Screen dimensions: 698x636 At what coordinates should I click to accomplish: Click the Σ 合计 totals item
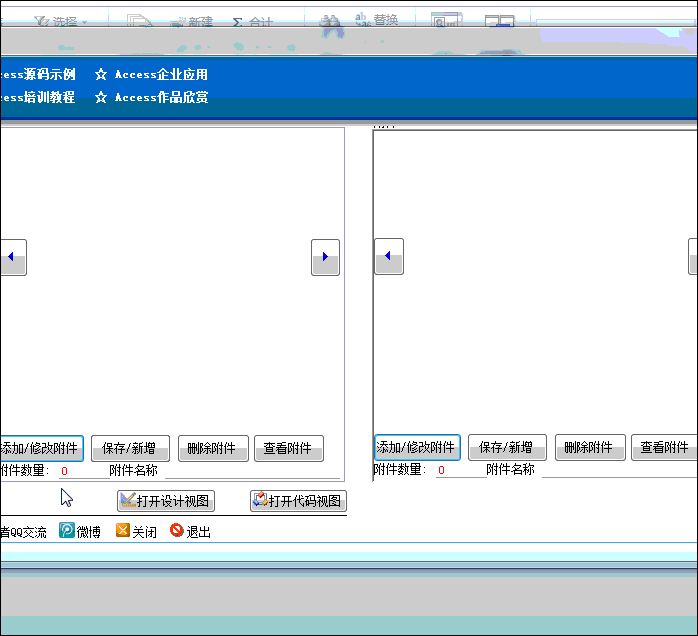click(252, 21)
